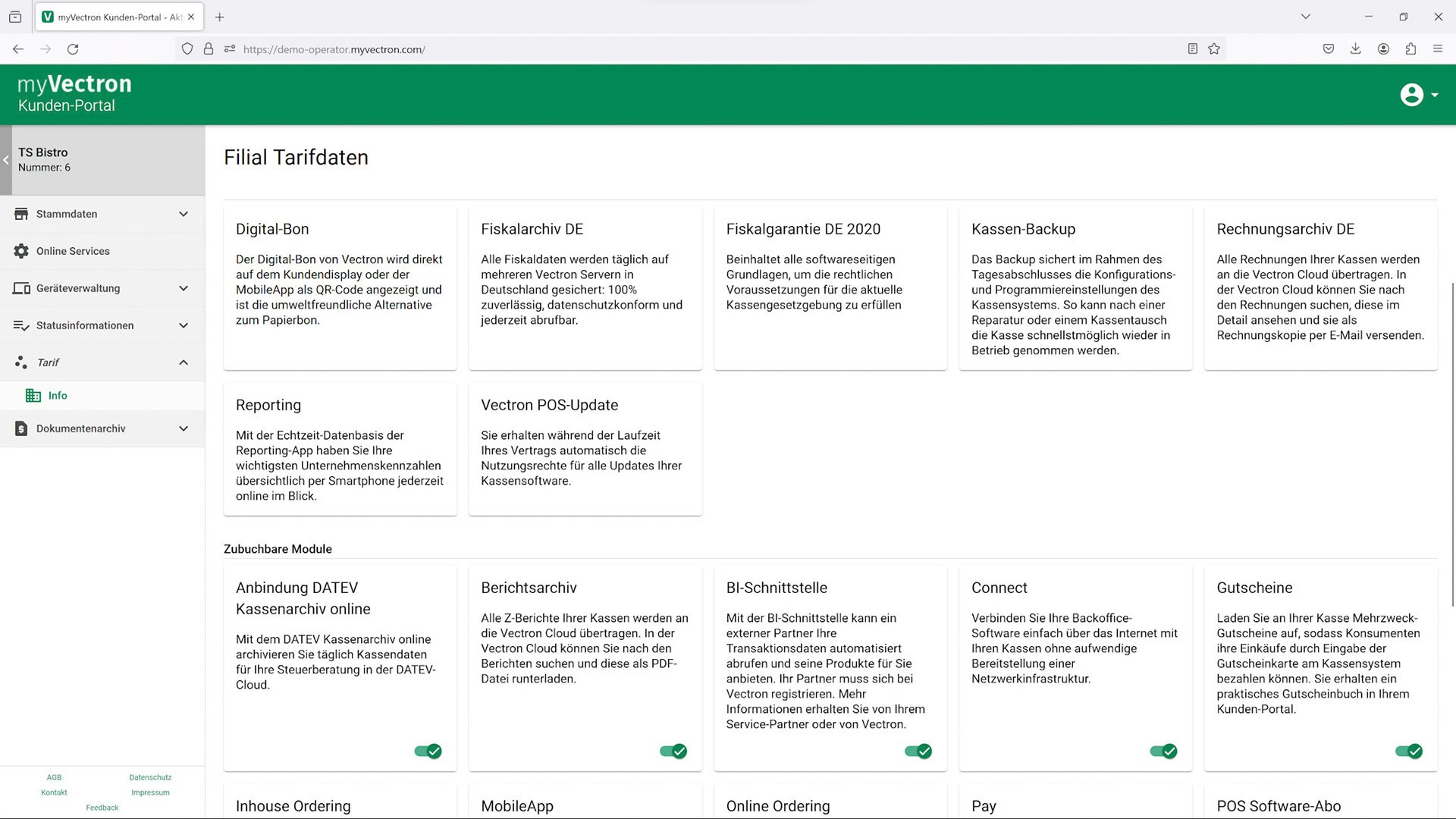This screenshot has width=1456, height=819.
Task: Click the Feedback link at bottom
Action: [x=102, y=808]
